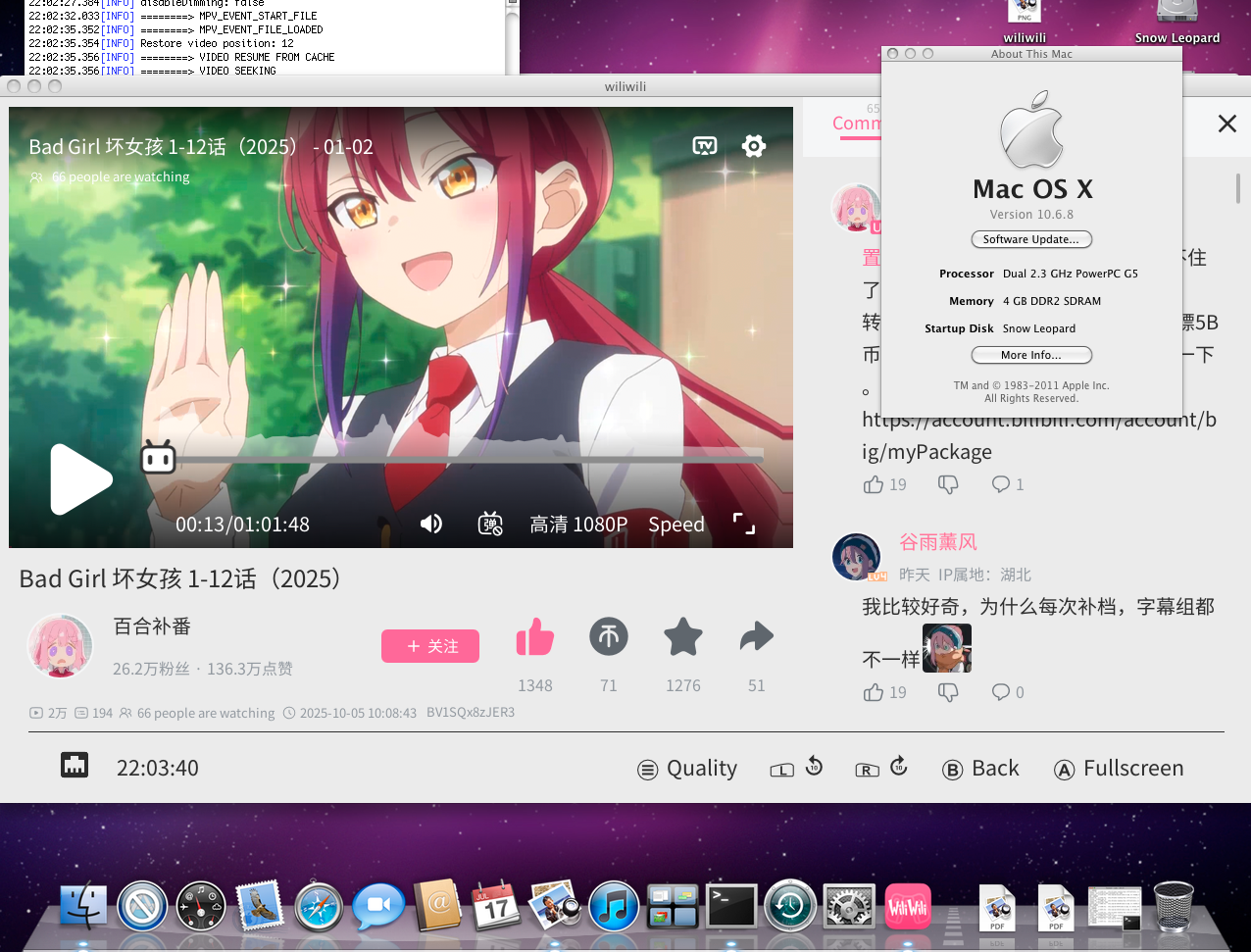Image resolution: width=1251 pixels, height=952 pixels.
Task: Close the comments panel with the X
Action: 1226,124
